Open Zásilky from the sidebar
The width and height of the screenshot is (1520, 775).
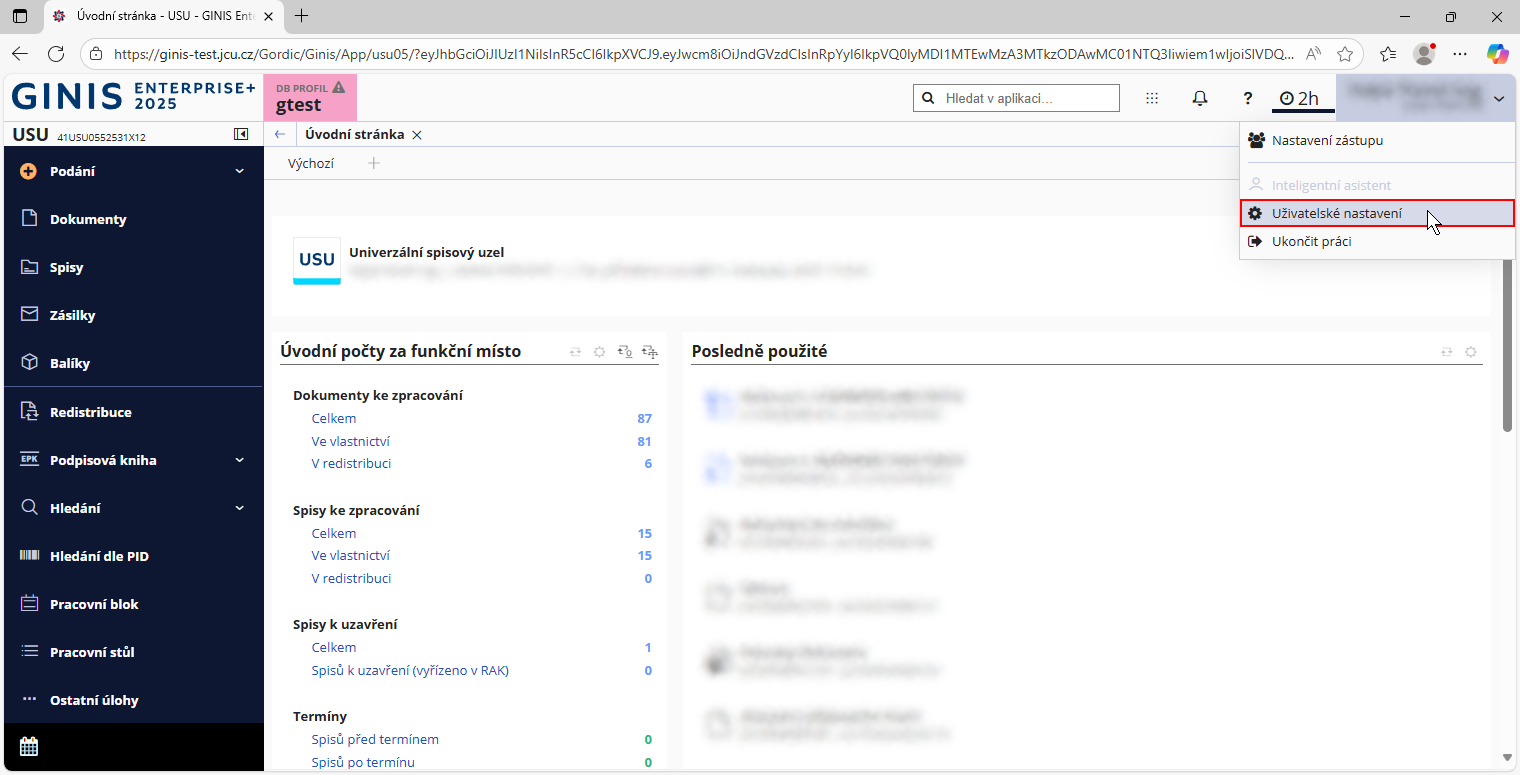pyautogui.click(x=72, y=315)
